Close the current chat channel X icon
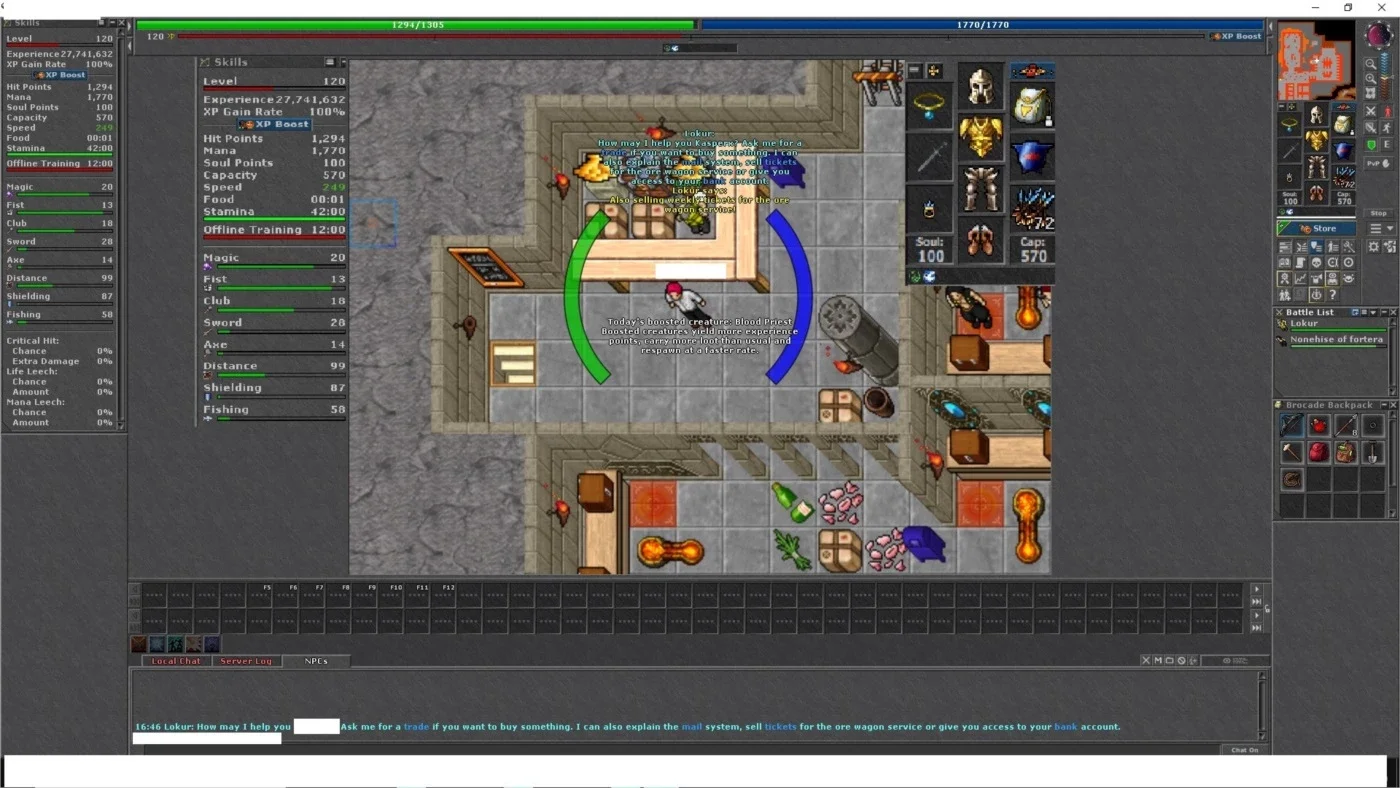 pyautogui.click(x=1146, y=660)
